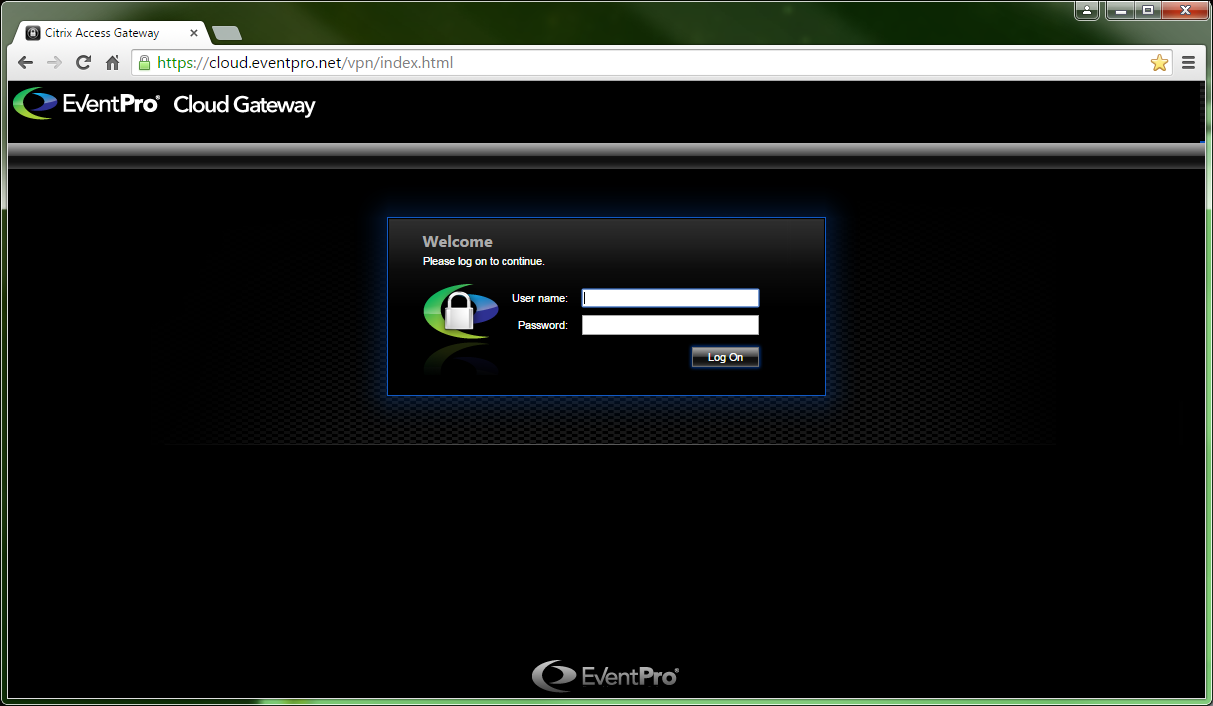Reload the page with the refresh icon

click(84, 63)
